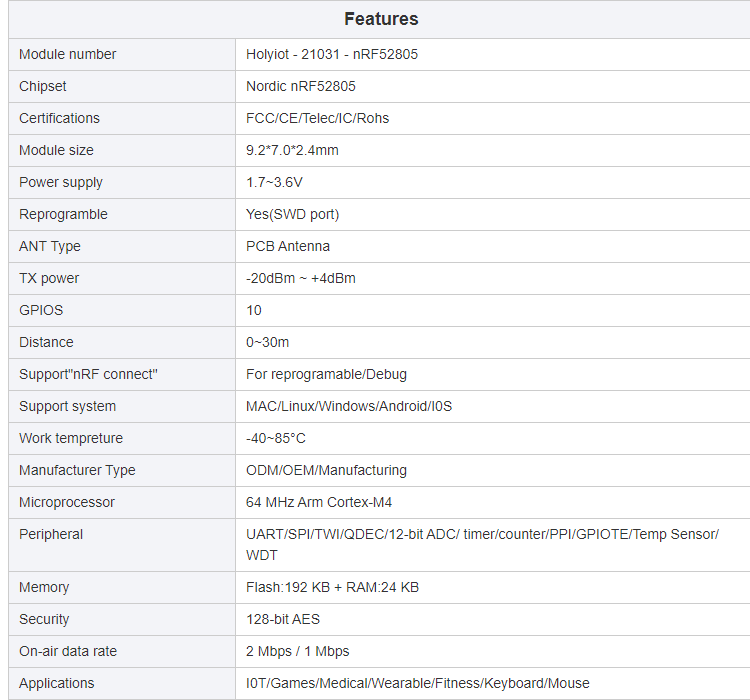Click the '-40~85°C' value
This screenshot has width=750, height=700.
(276, 438)
